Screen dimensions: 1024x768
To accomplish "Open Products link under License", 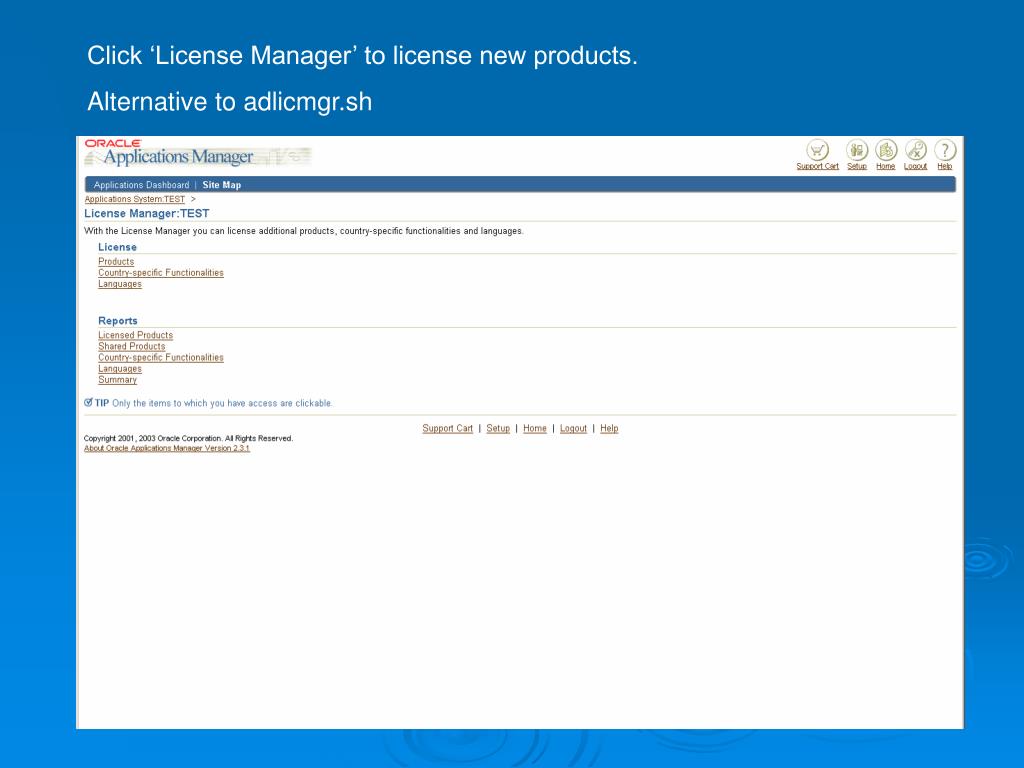I will coord(116,261).
